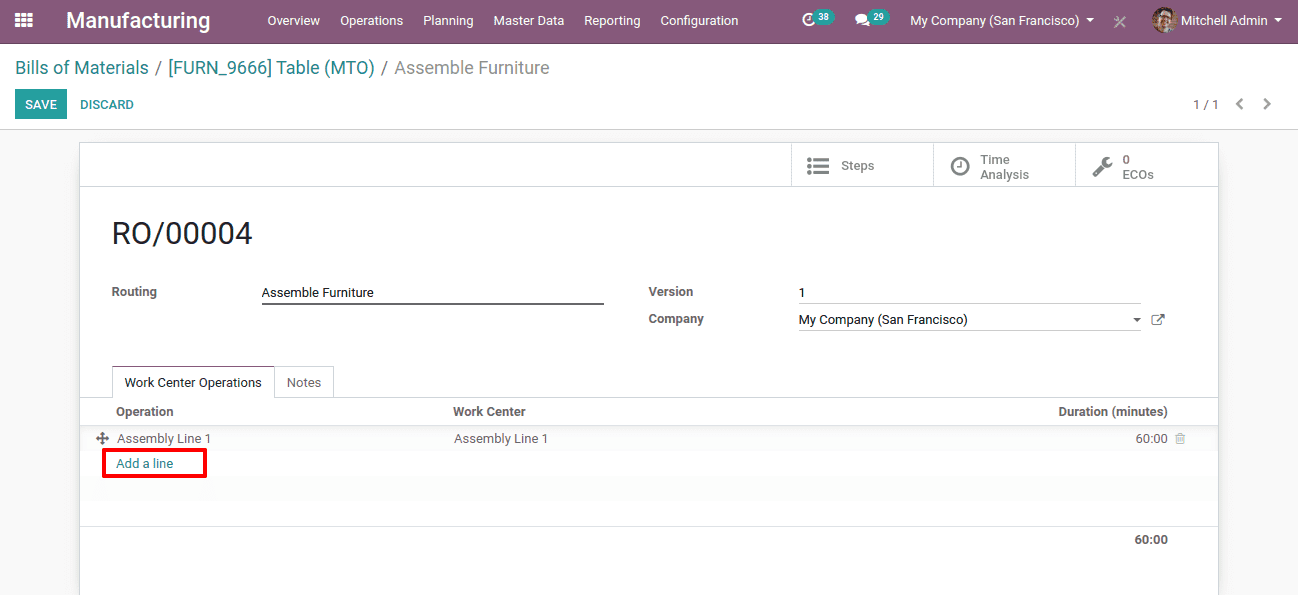
Task: Open the activities clock icon with badge 38
Action: [x=809, y=20]
